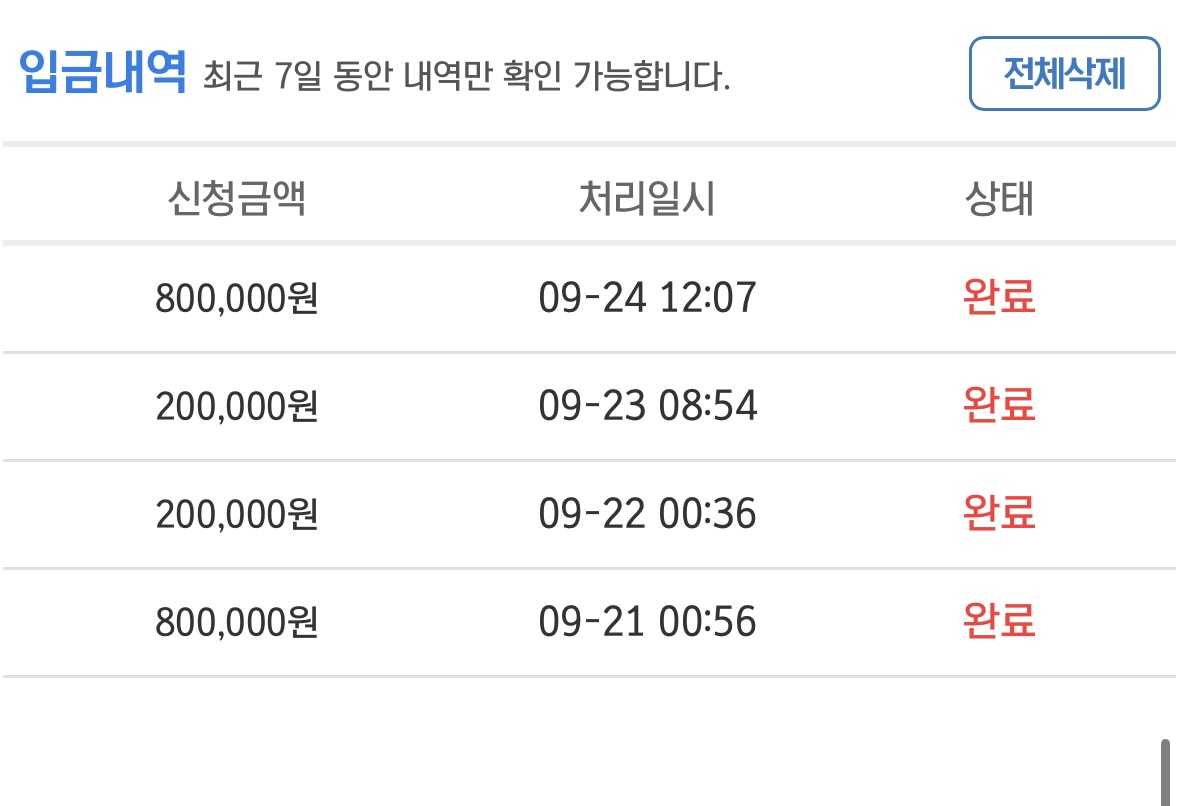Click the vertical scrollbar thumb

click(x=1165, y=773)
